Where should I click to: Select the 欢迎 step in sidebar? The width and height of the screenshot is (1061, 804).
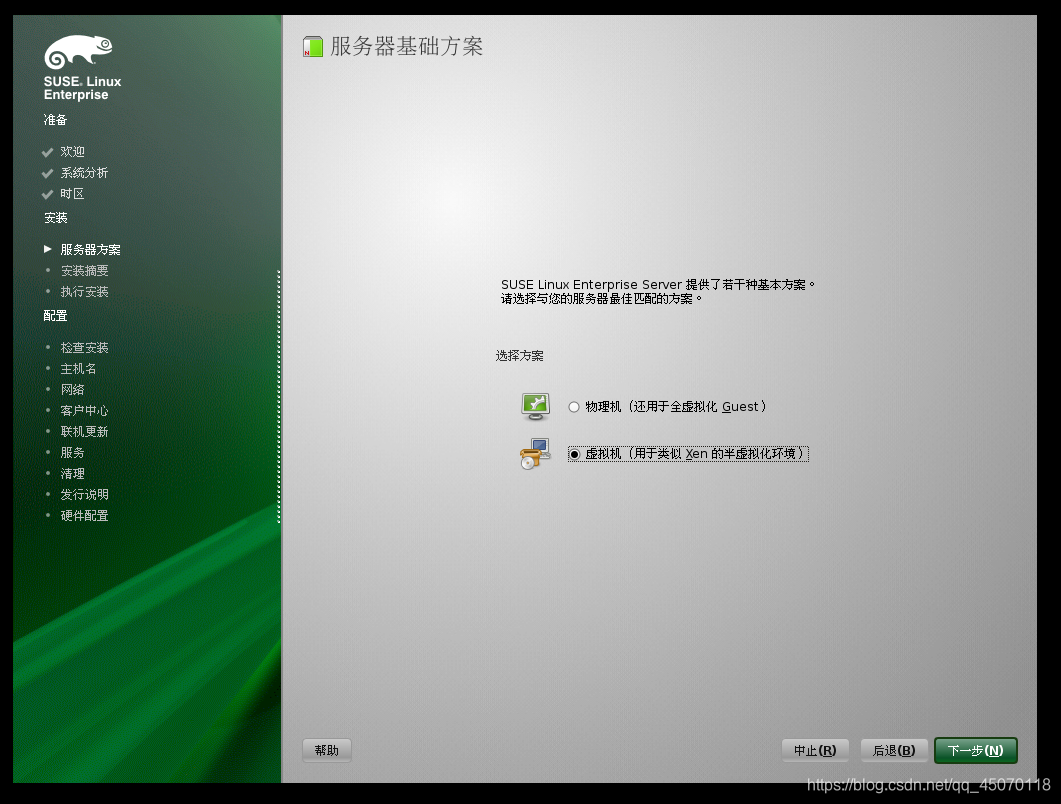click(x=72, y=152)
